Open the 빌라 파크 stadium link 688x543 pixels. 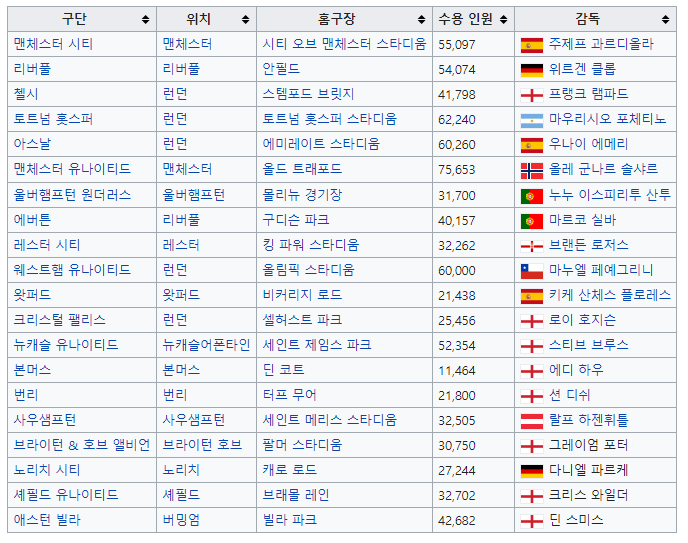tap(290, 520)
